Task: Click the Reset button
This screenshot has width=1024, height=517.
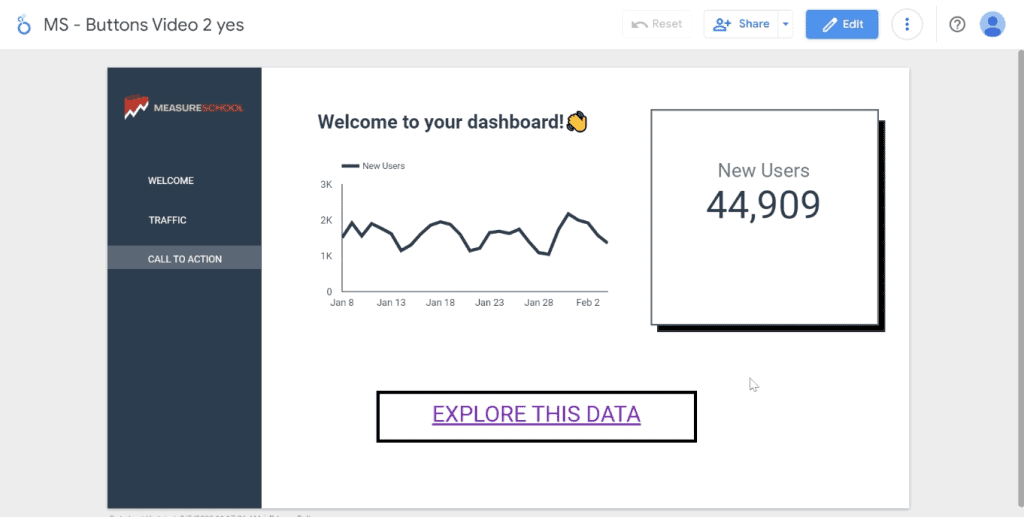Action: pyautogui.click(x=657, y=25)
